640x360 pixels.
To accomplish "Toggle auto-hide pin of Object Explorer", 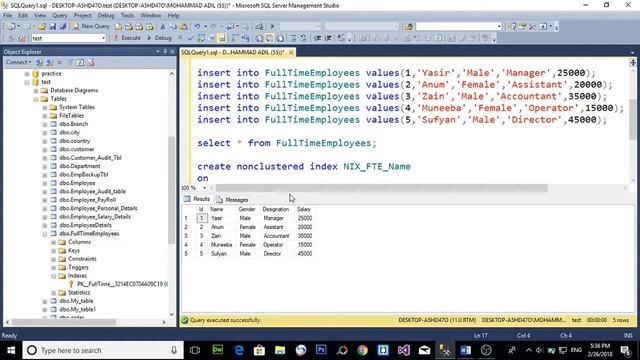I will click(165, 51).
